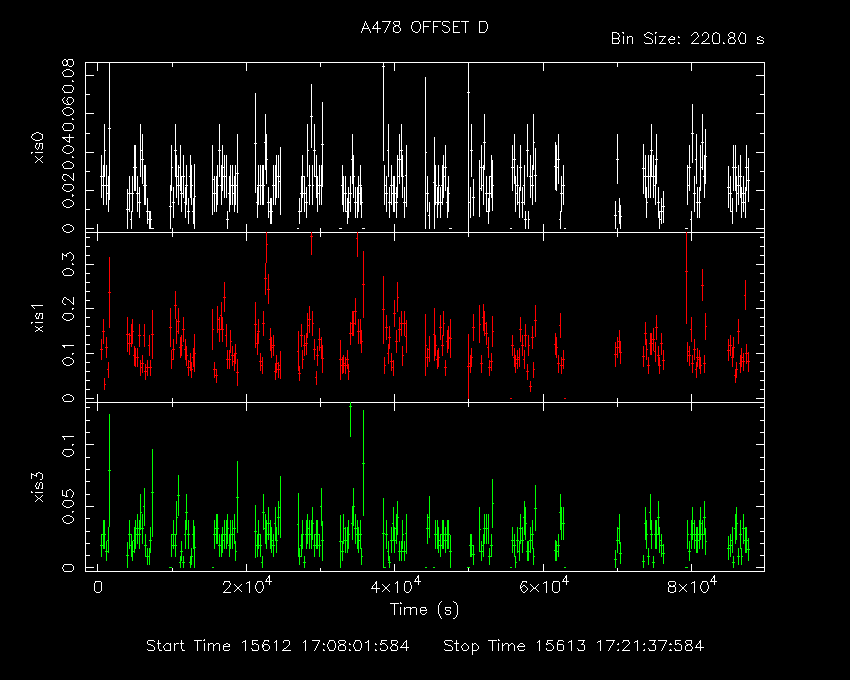Image resolution: width=850 pixels, height=680 pixels.
Task: Select the "Time (s)" x-axis label
Action: [x=424, y=610]
